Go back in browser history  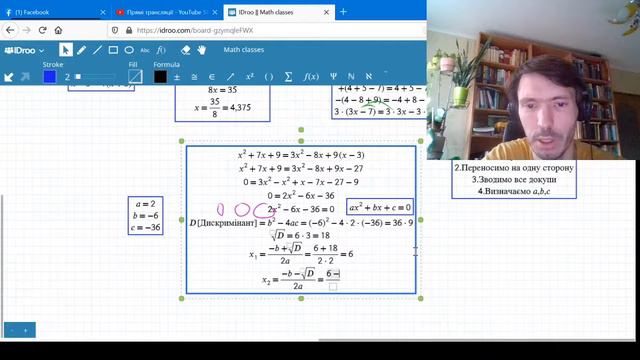tap(10, 30)
